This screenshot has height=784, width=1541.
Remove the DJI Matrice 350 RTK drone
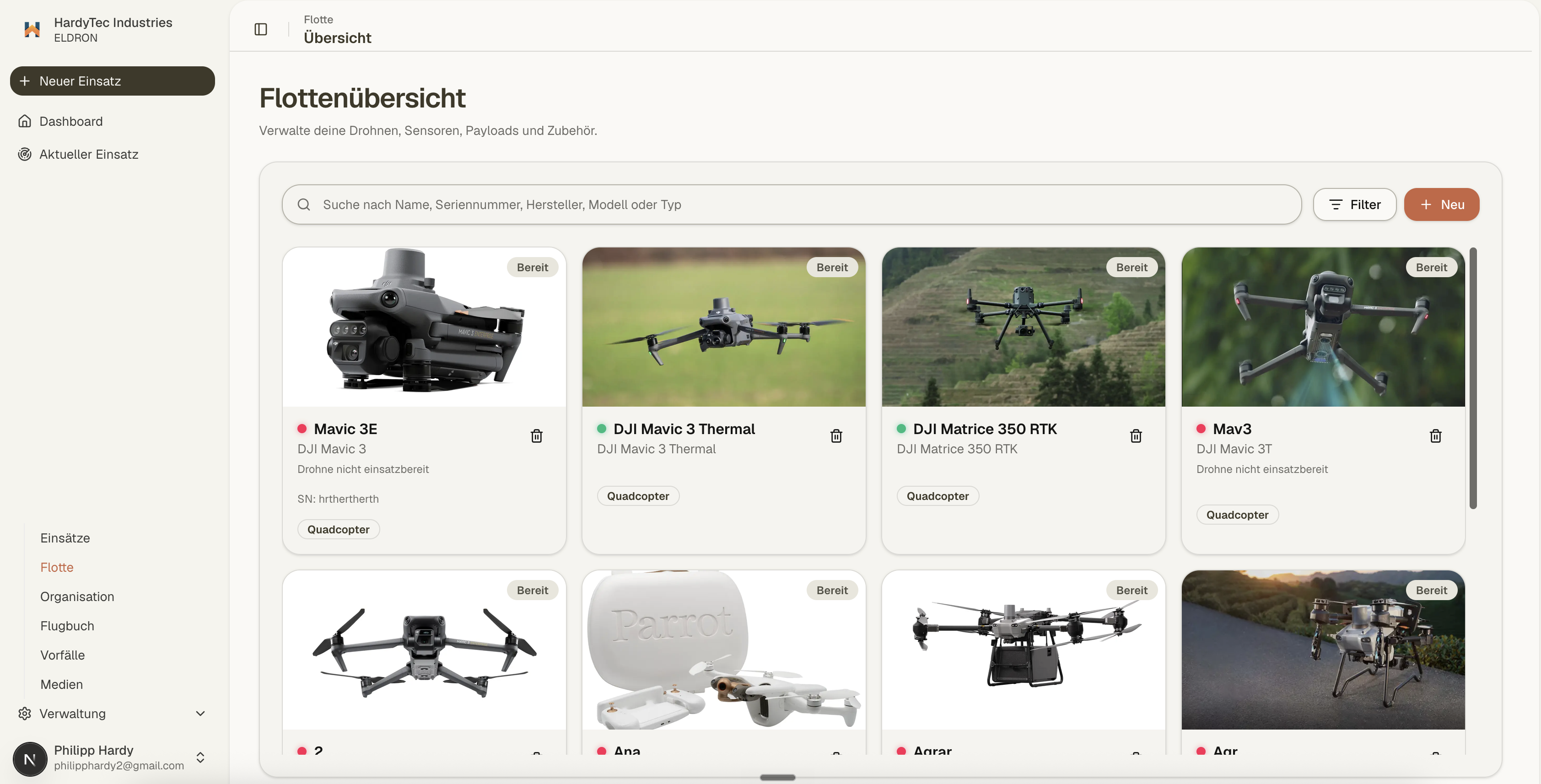point(1136,436)
